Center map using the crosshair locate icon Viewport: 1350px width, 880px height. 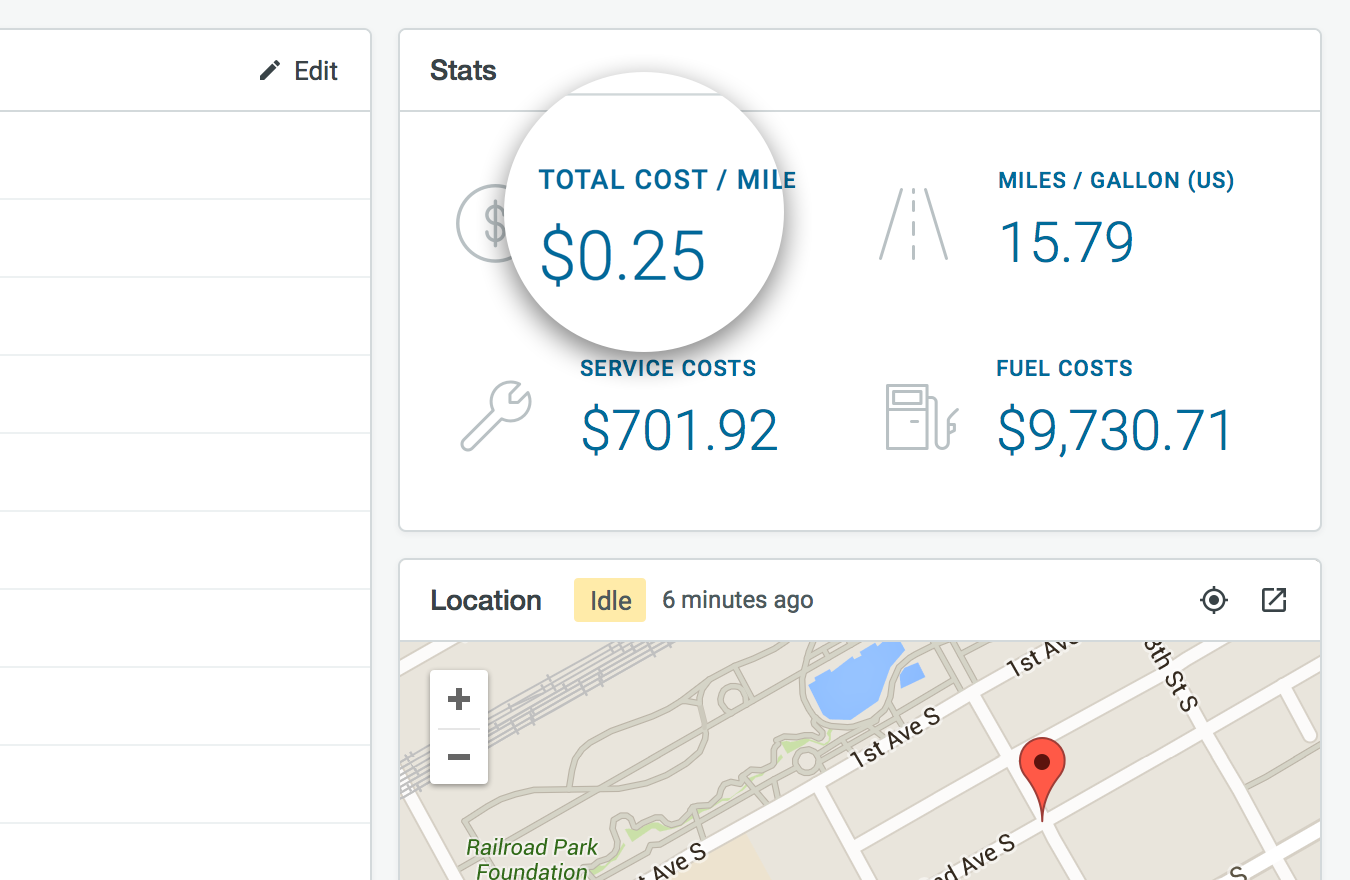[x=1214, y=600]
